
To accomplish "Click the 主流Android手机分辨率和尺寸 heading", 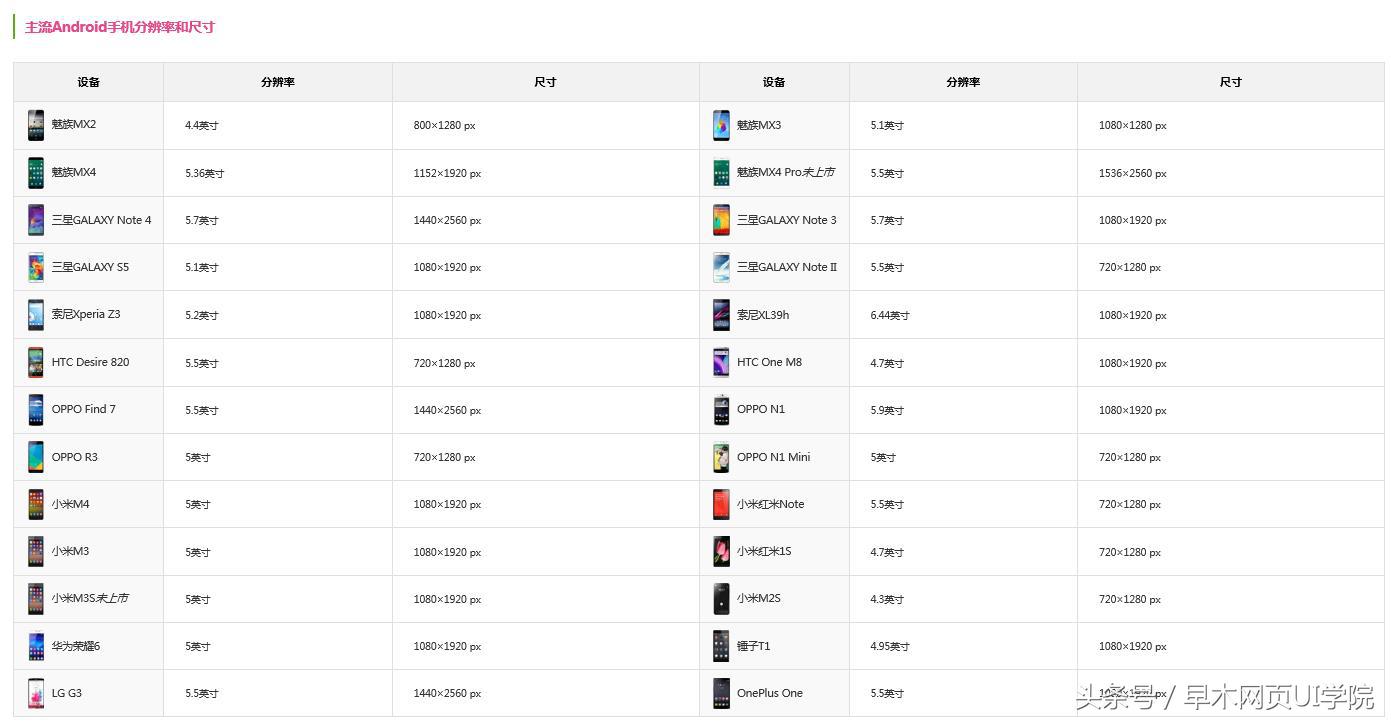I will pyautogui.click(x=120, y=27).
